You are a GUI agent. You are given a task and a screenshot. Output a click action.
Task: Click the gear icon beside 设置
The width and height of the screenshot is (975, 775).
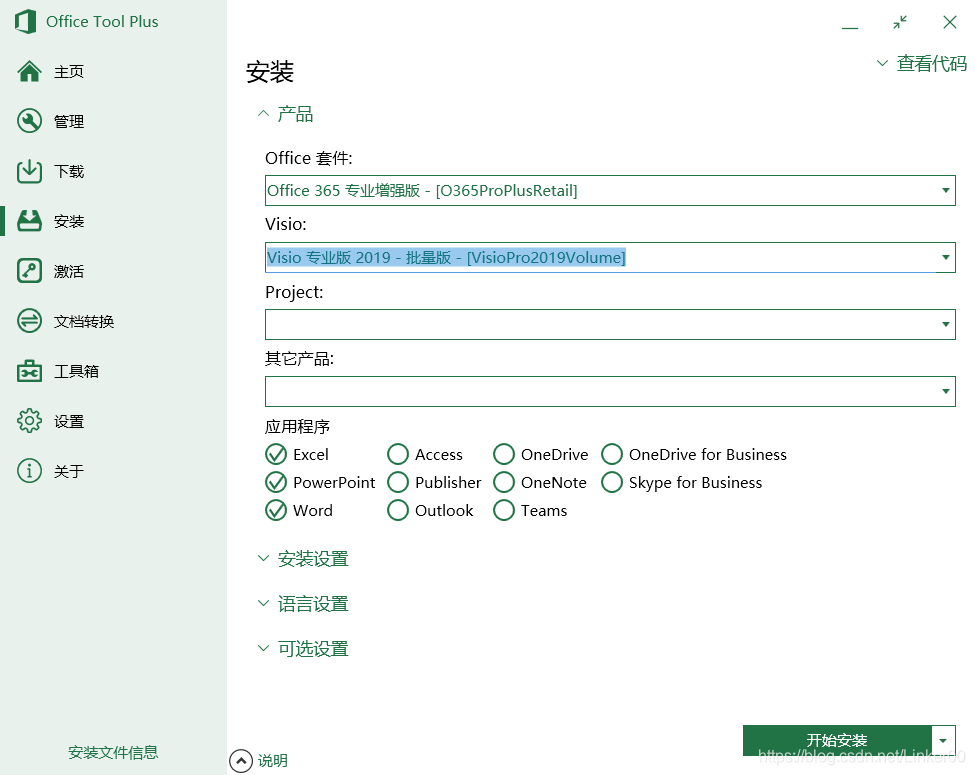pos(29,421)
